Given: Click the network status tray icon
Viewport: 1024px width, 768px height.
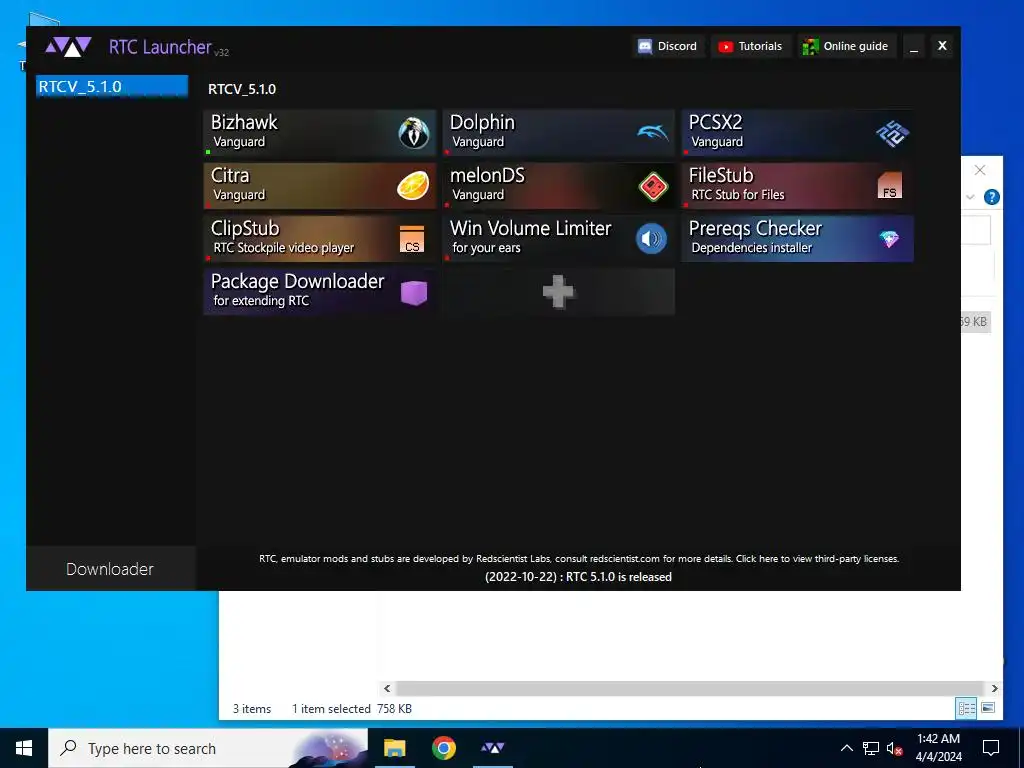Looking at the screenshot, I should pos(871,748).
